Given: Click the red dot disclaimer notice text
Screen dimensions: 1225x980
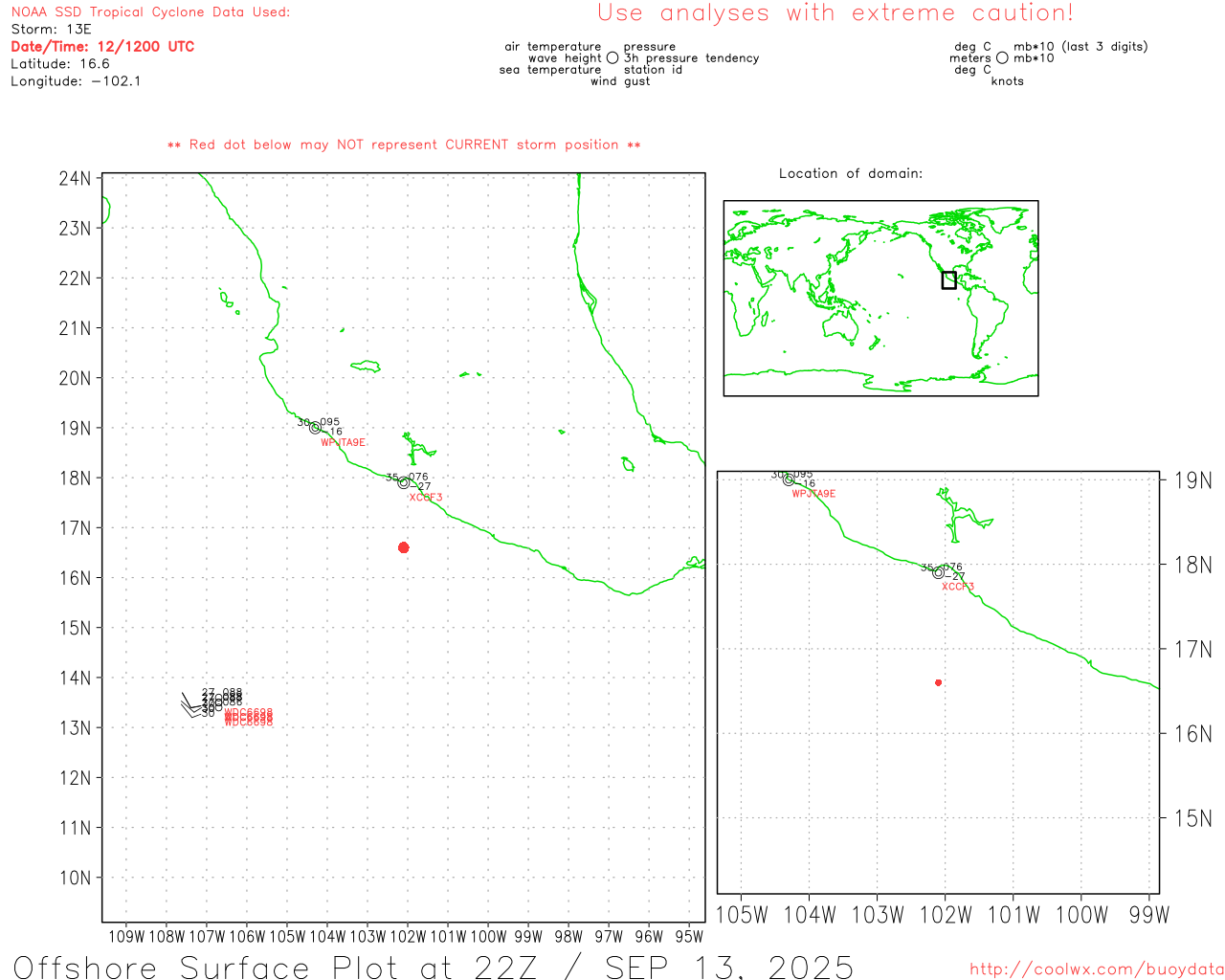Looking at the screenshot, I should coord(404,145).
